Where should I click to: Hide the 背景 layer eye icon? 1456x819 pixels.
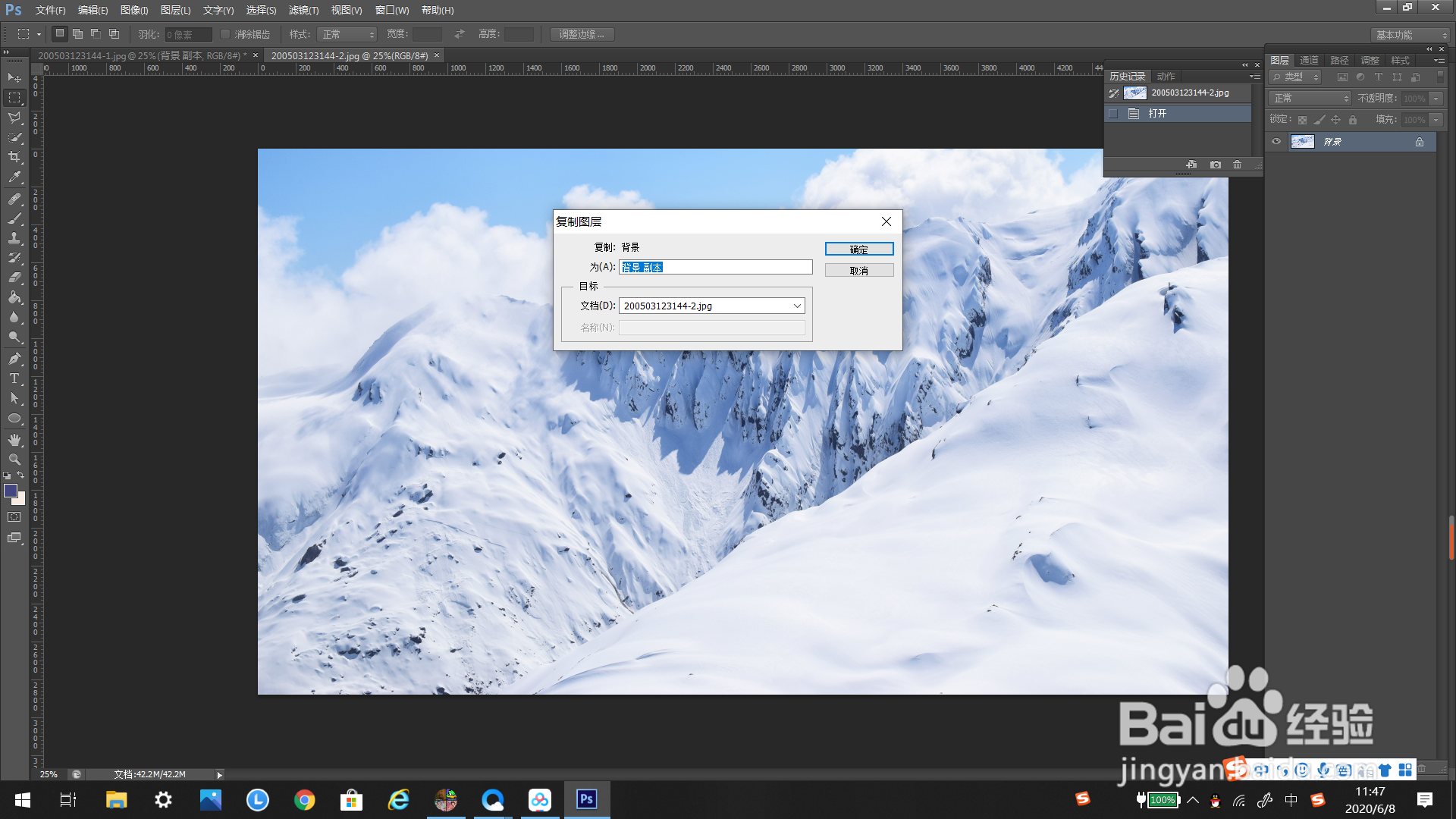(x=1276, y=142)
